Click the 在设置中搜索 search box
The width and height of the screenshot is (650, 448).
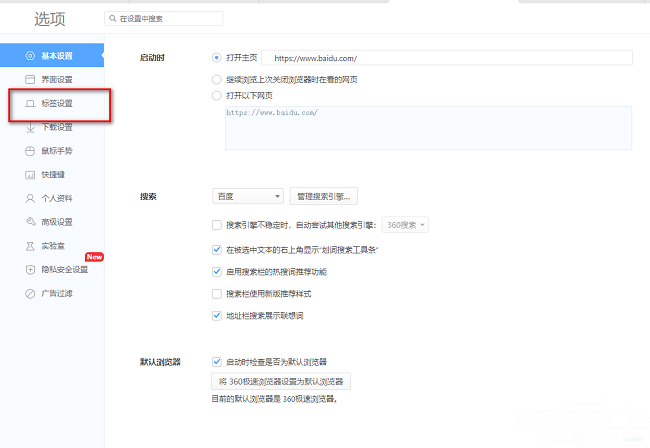pos(163,18)
